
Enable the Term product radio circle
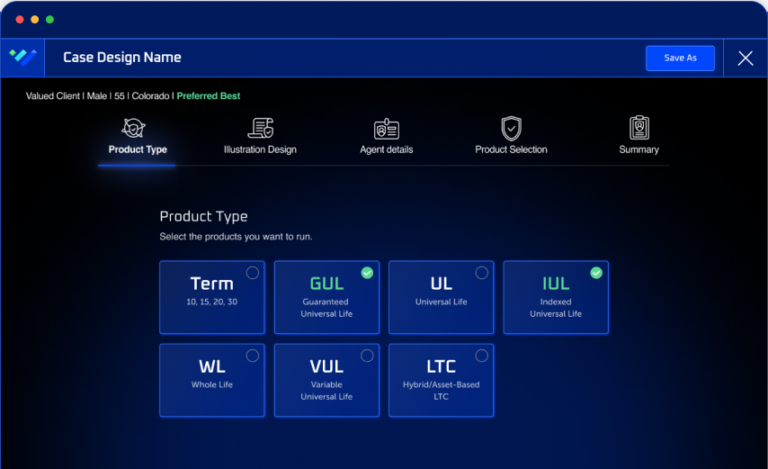pyautogui.click(x=252, y=272)
